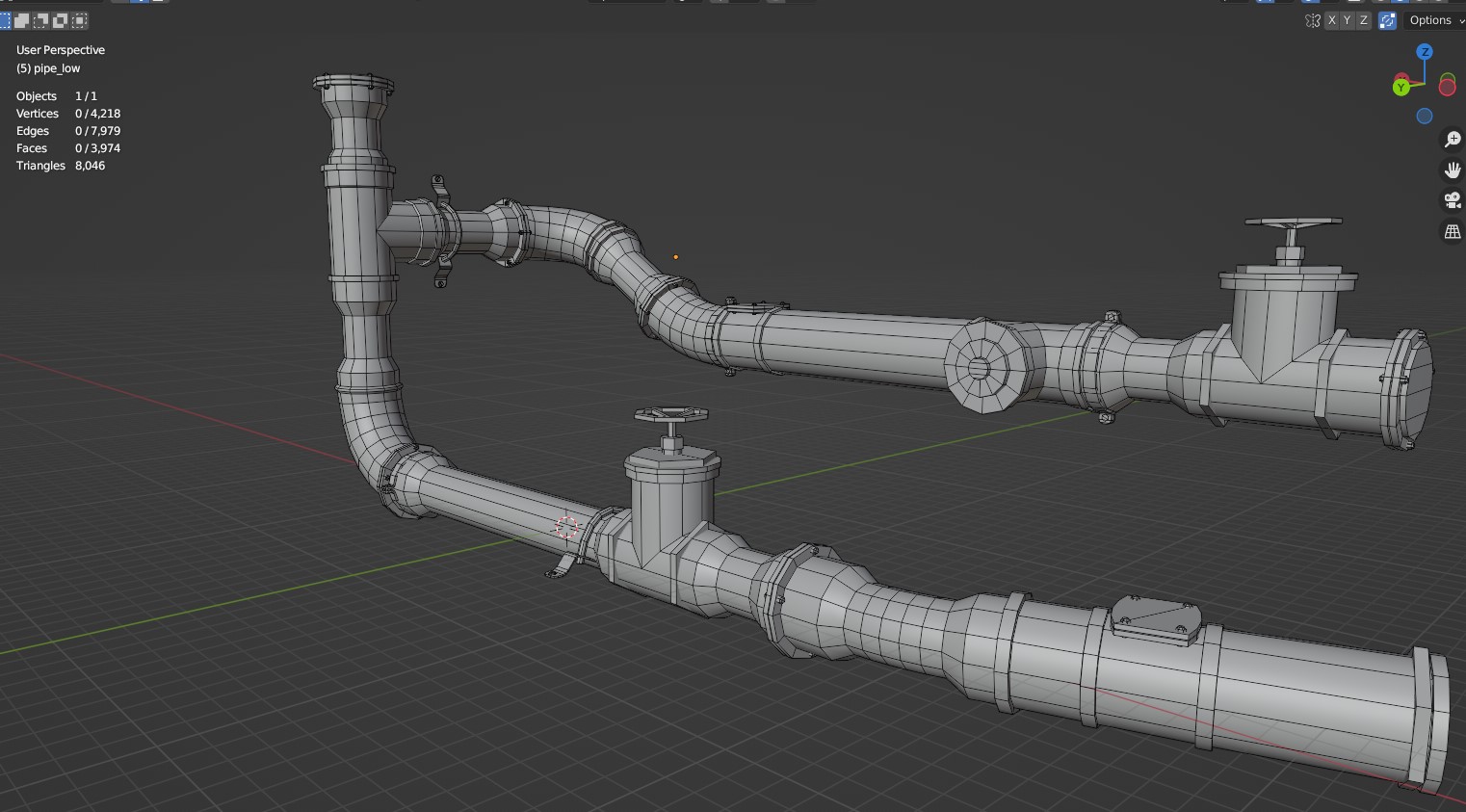Screen dimensions: 1466x812
Task: Click the Zoom view magnifier icon
Action: 1452,140
